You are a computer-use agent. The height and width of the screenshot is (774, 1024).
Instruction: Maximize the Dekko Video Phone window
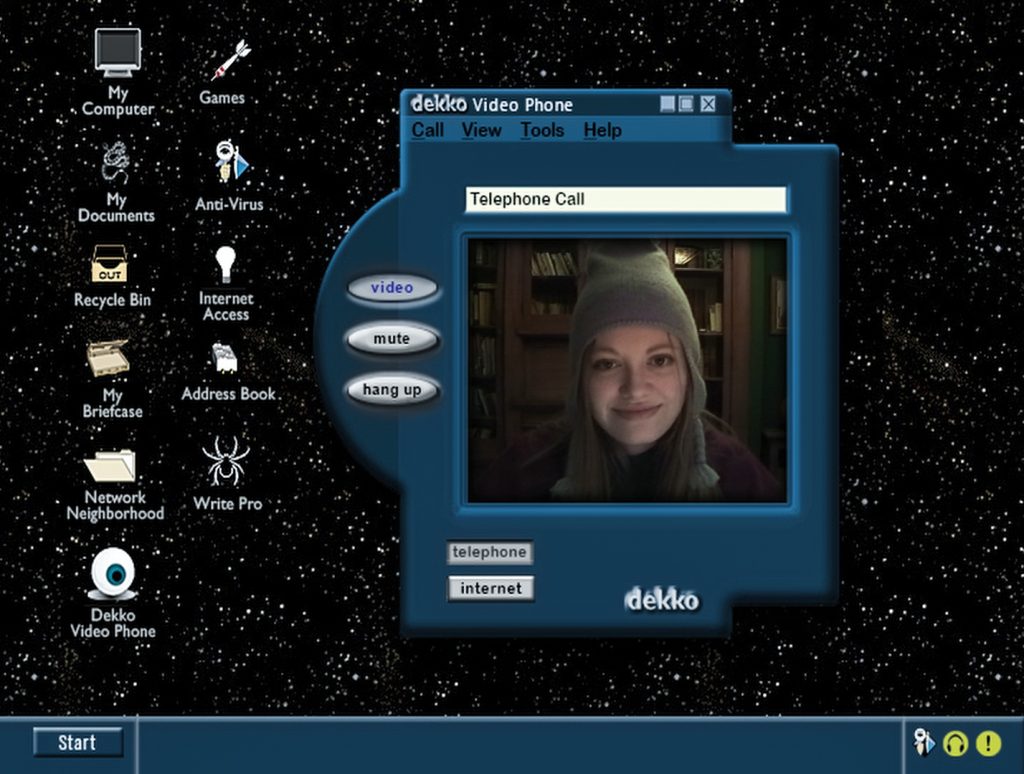[686, 104]
